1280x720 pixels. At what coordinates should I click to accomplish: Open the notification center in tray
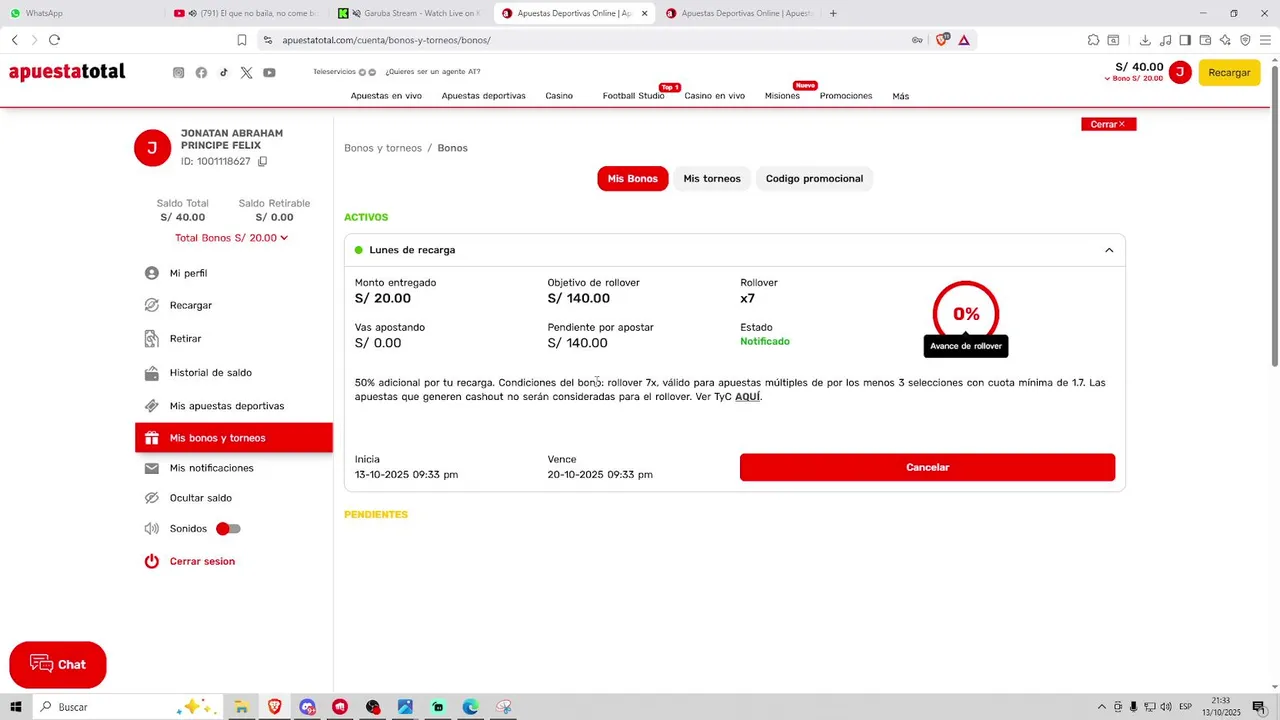tap(1259, 707)
